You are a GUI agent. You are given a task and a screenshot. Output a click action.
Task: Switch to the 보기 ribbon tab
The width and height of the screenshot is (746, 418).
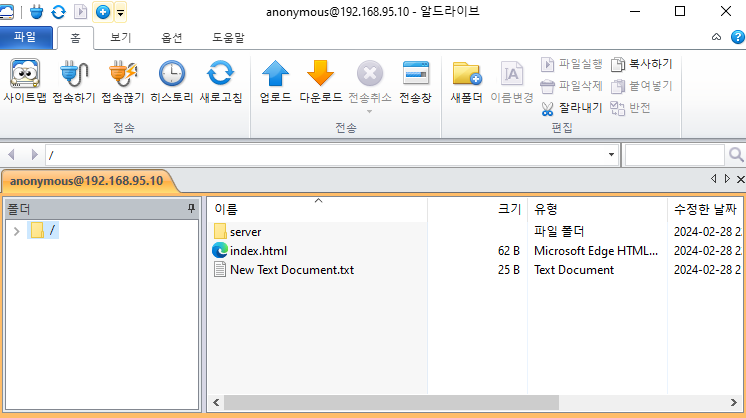coord(121,38)
